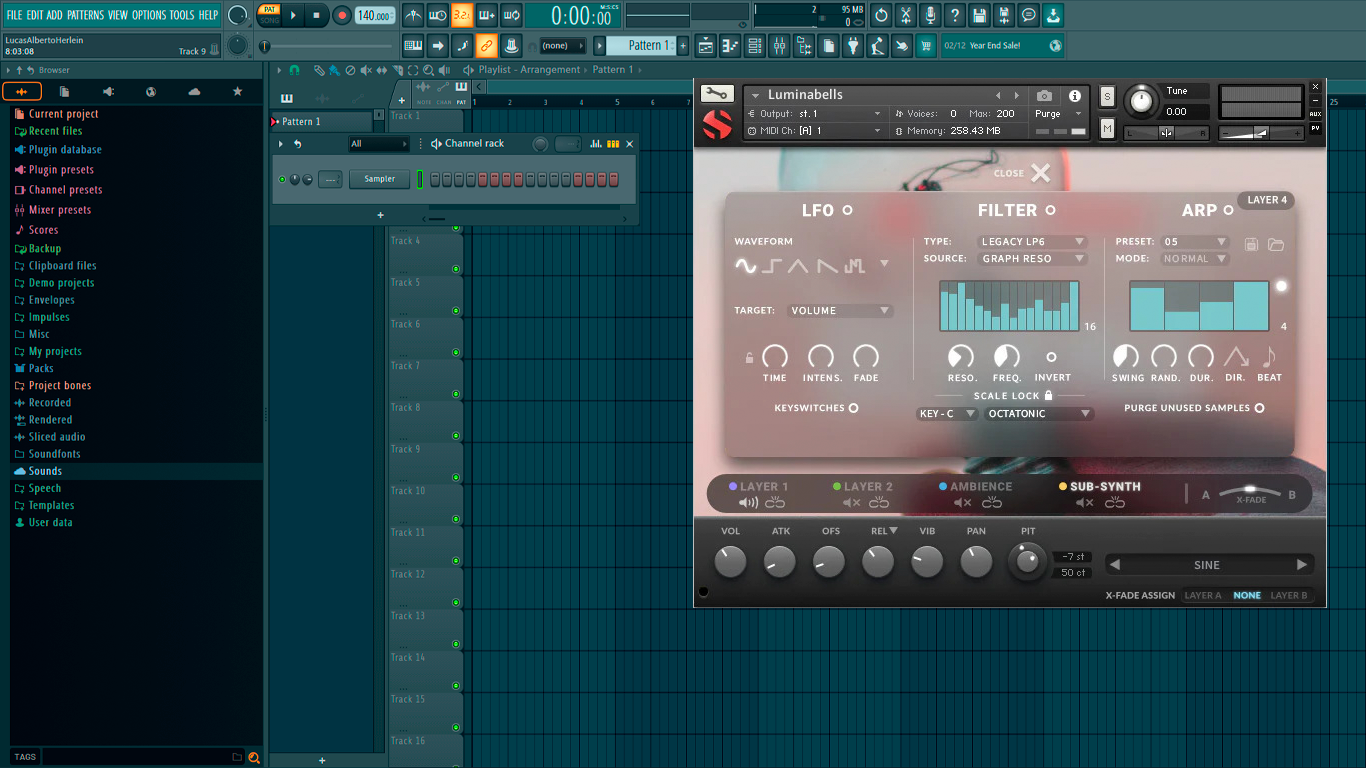The width and height of the screenshot is (1366, 768).
Task: Open the EDIT menu
Action: tap(35, 15)
